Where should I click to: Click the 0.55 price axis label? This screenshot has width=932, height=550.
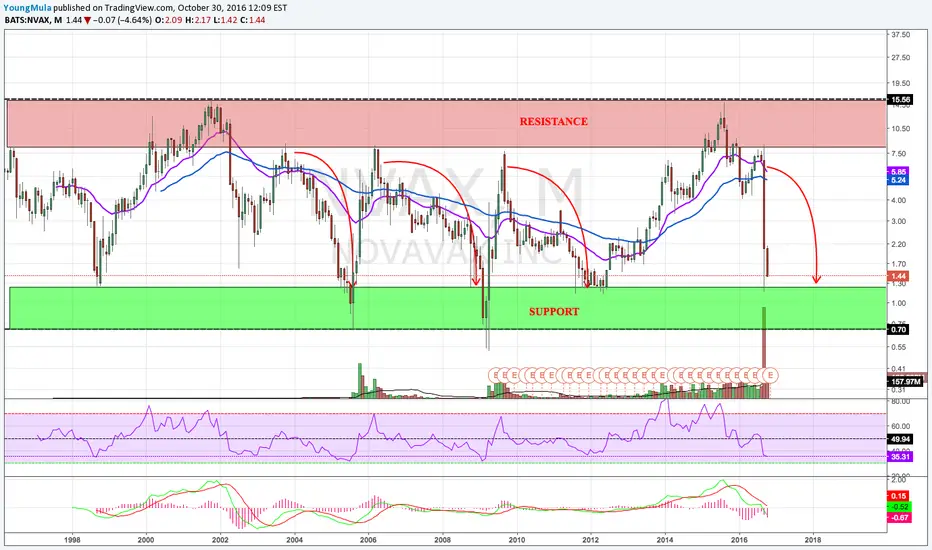(x=899, y=347)
